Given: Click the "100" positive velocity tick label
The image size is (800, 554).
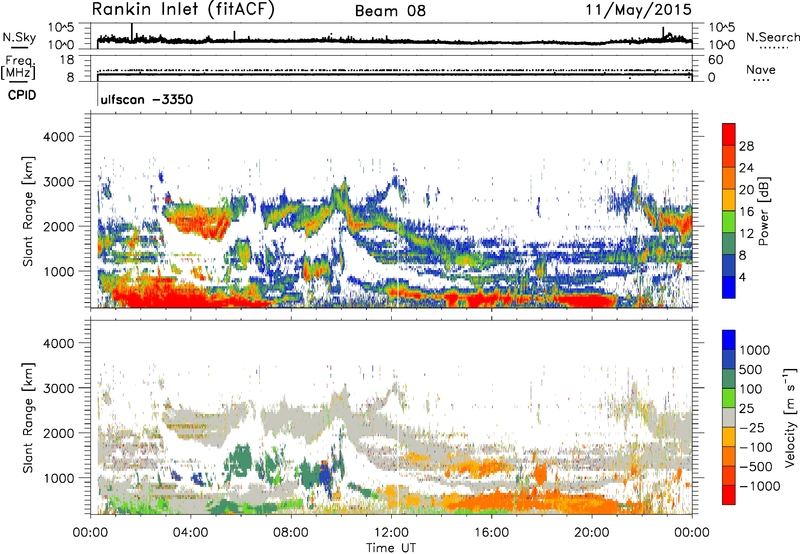Looking at the screenshot, I should (751, 389).
